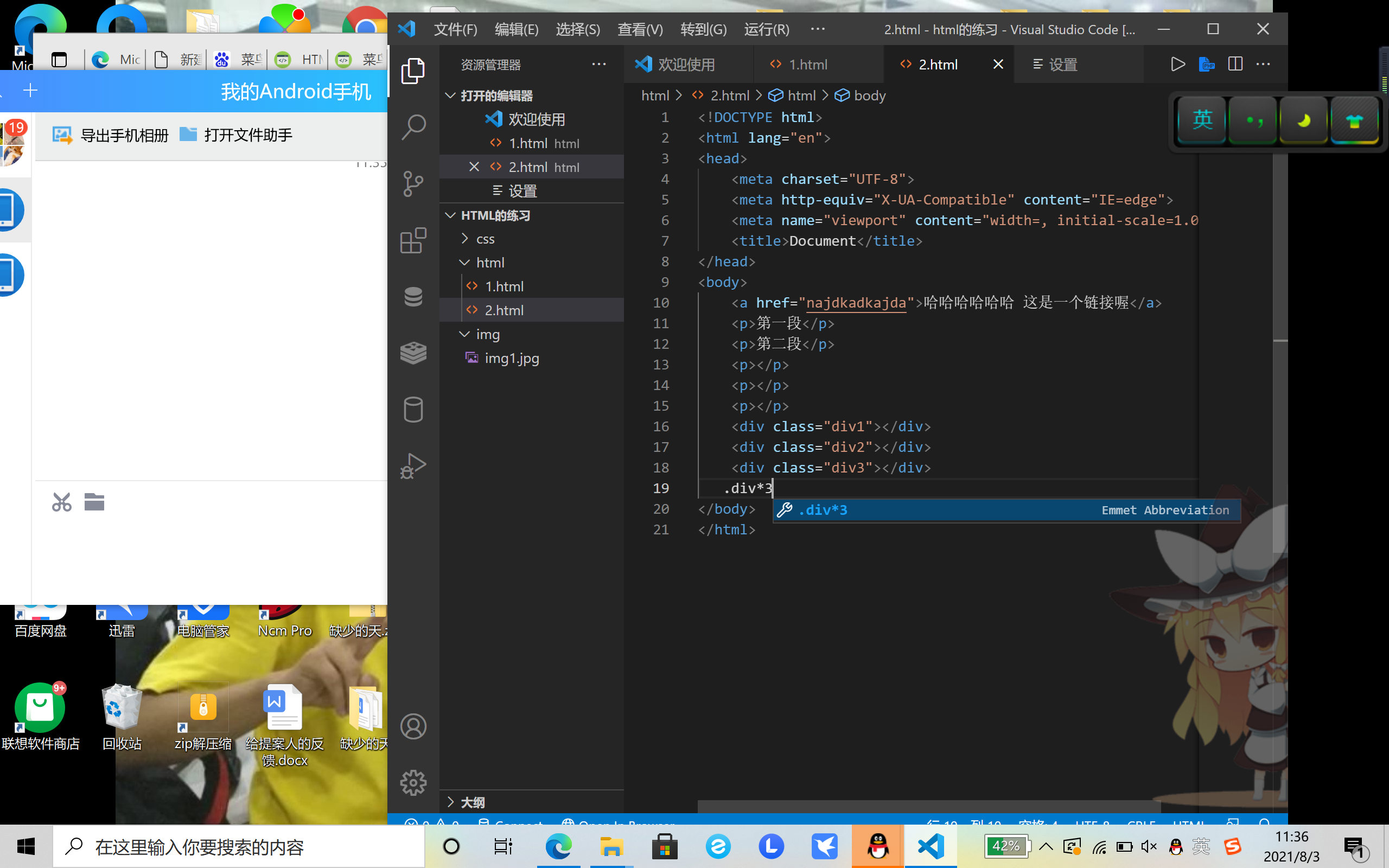The width and height of the screenshot is (1389, 868).
Task: Open the layered blocks icon in activity bar
Action: [x=413, y=353]
